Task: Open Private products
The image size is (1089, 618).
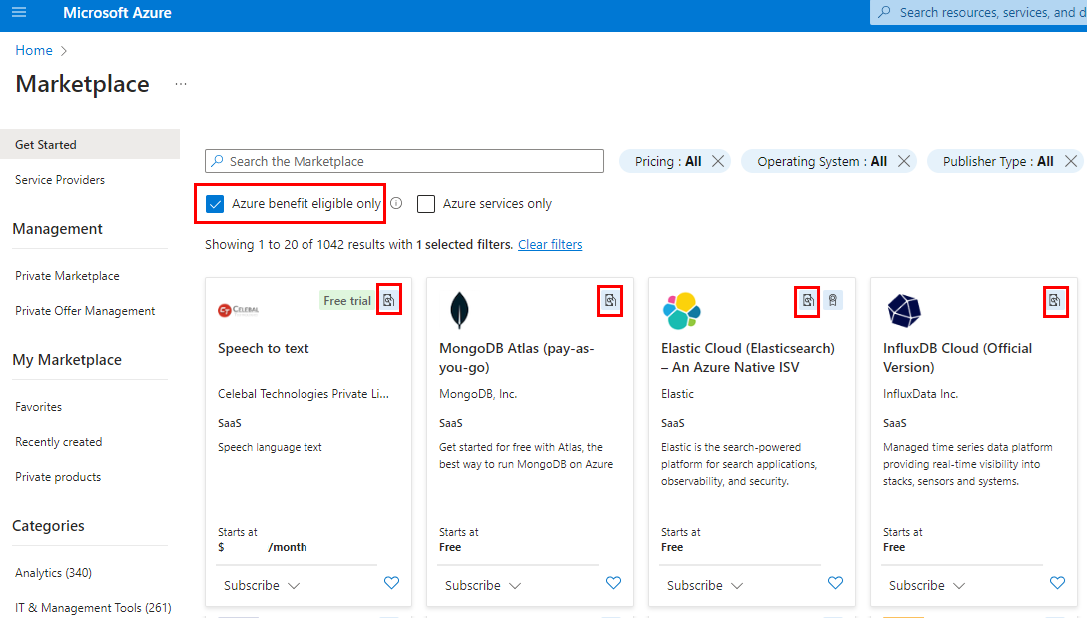Action: 58,477
